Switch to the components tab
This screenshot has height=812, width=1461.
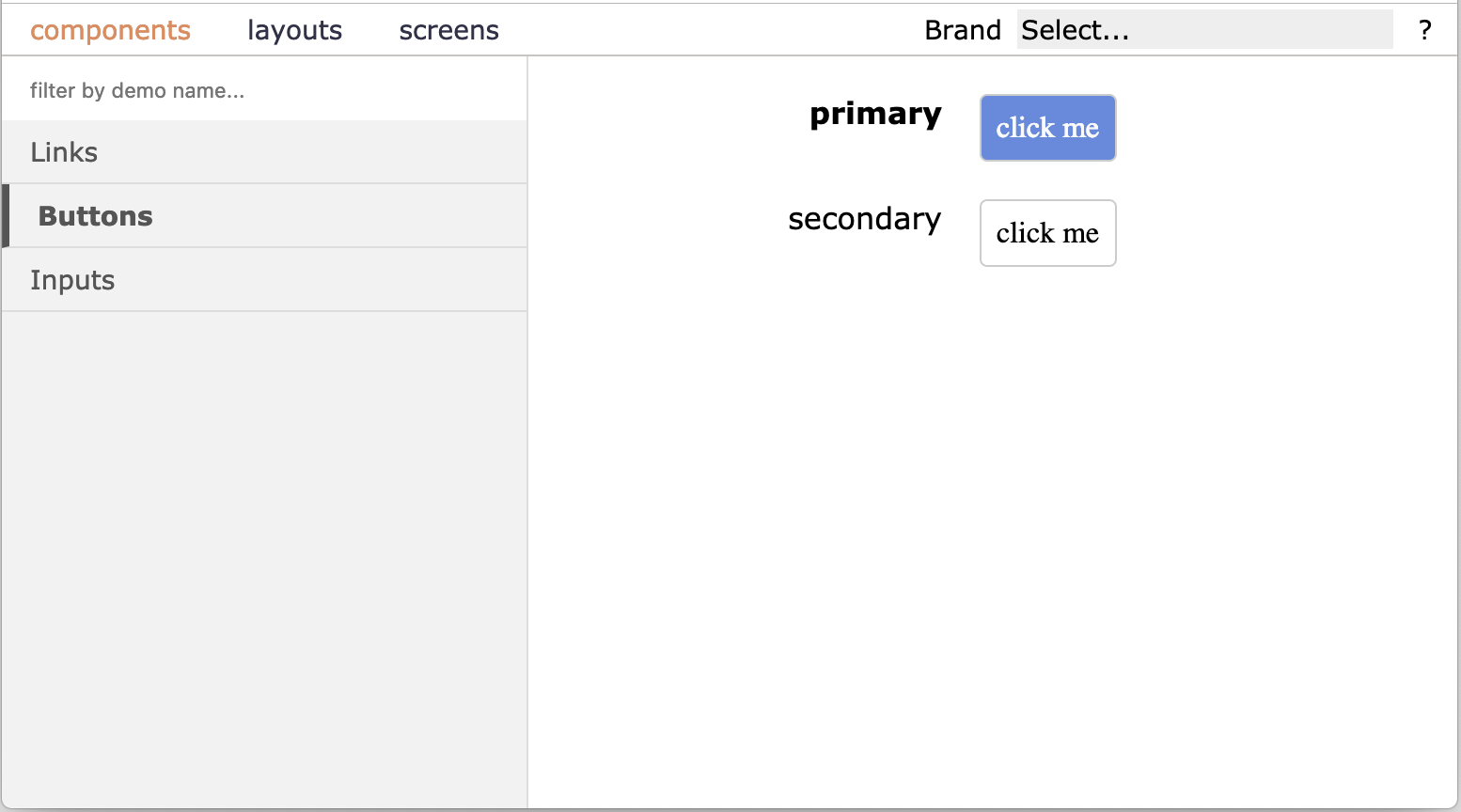pos(110,30)
